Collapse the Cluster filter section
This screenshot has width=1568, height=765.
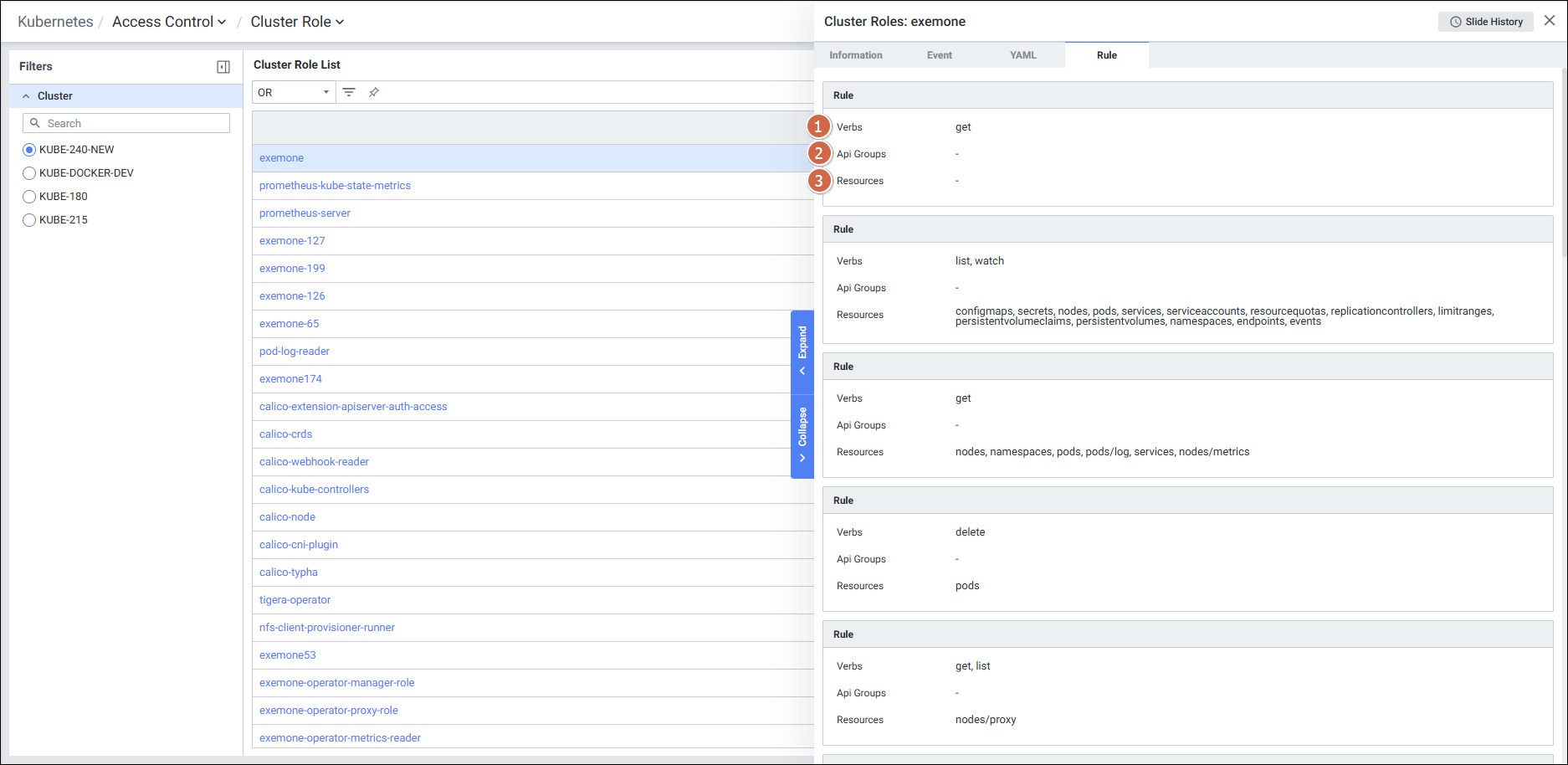(x=26, y=96)
